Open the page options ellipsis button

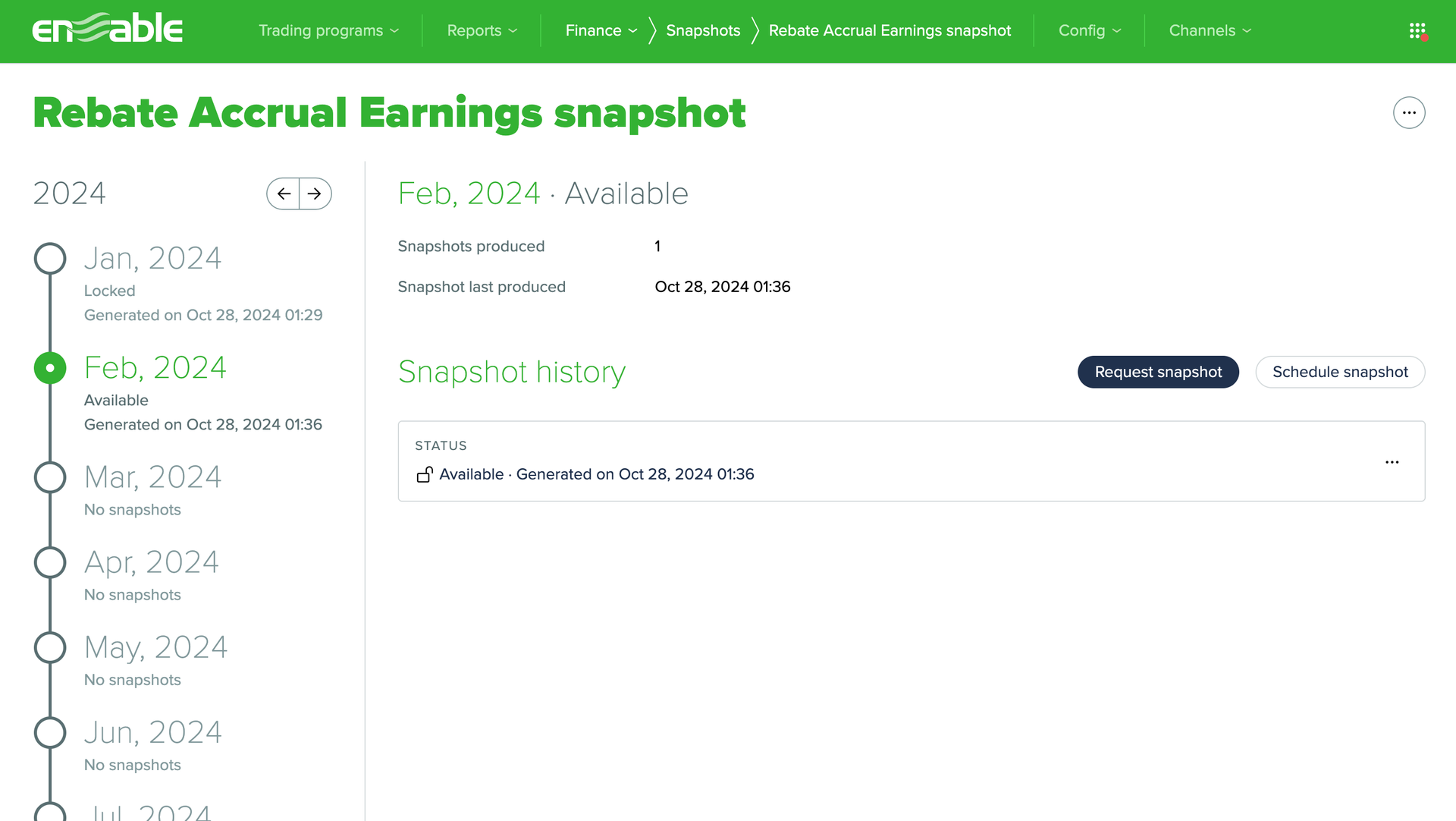point(1409,113)
